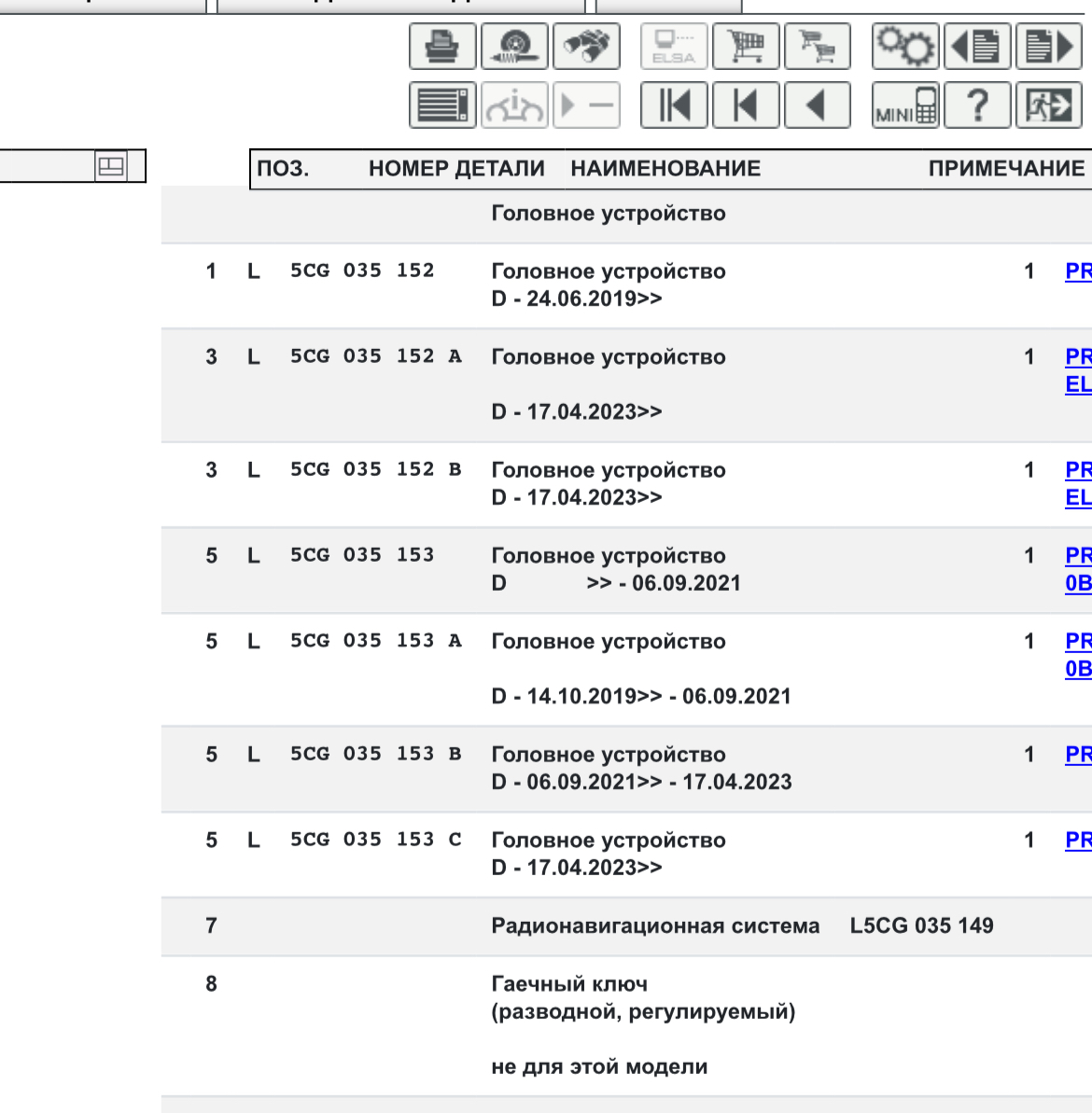Open PR link for part 5CG 035 153
Image resolution: width=1092 pixels, height=1113 pixels.
1078,556
